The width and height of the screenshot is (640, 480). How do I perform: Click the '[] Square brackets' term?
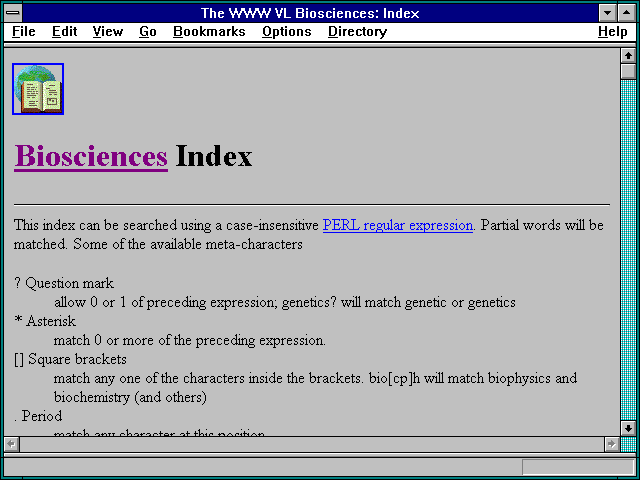pos(70,359)
